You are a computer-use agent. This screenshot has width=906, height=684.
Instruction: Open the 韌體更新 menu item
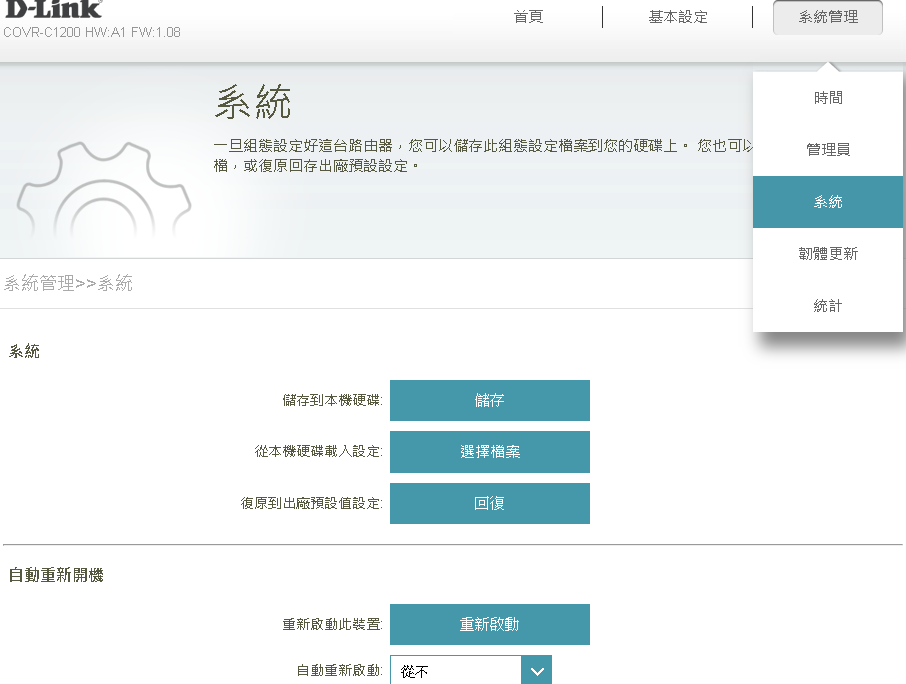[x=828, y=254]
